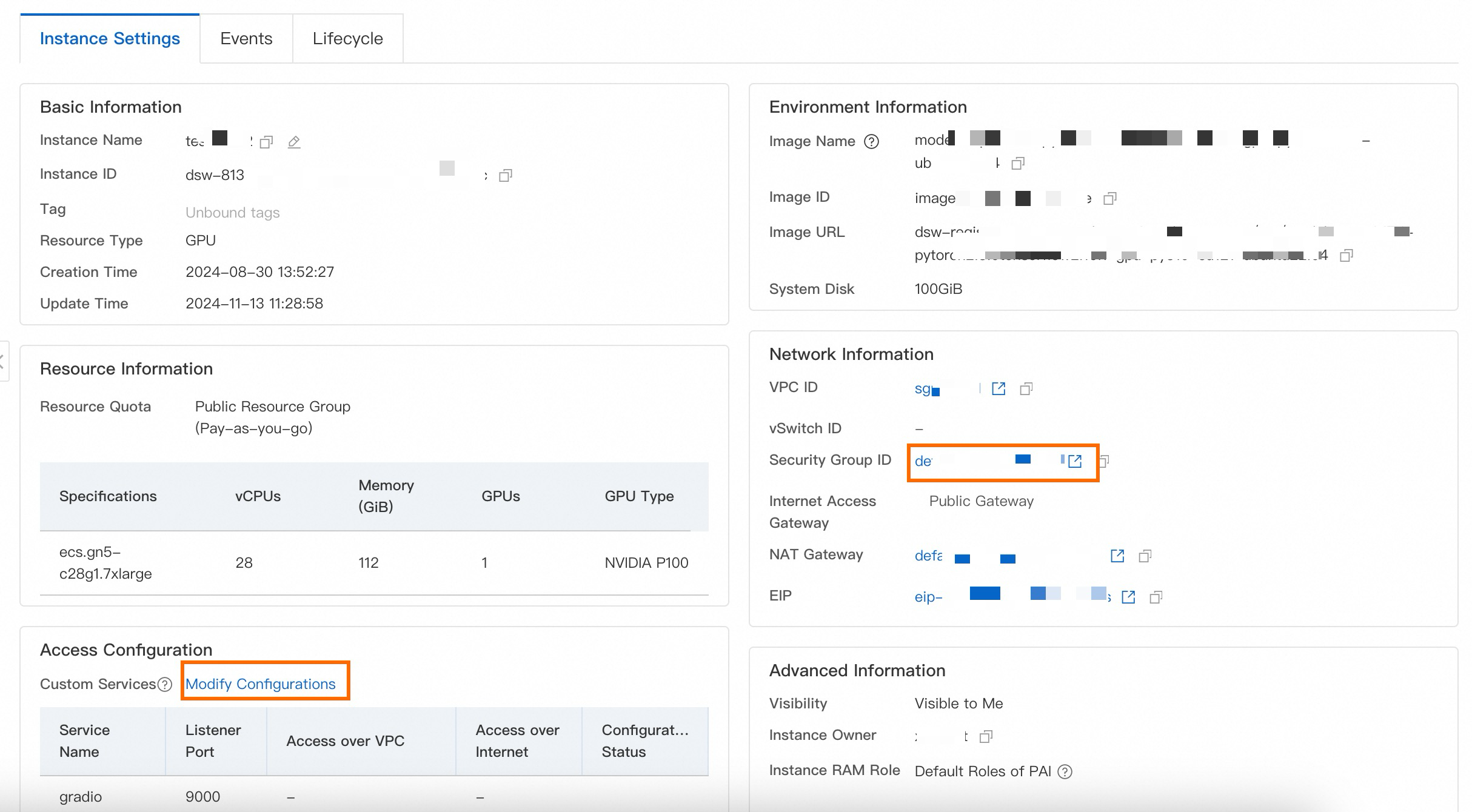The width and height of the screenshot is (1472, 812).
Task: Click the 112 memory value cell
Action: tap(369, 563)
